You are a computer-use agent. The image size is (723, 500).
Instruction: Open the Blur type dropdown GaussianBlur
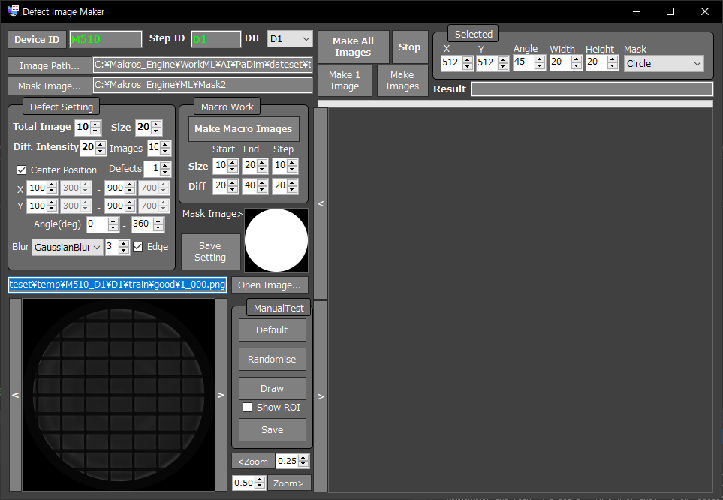67,247
